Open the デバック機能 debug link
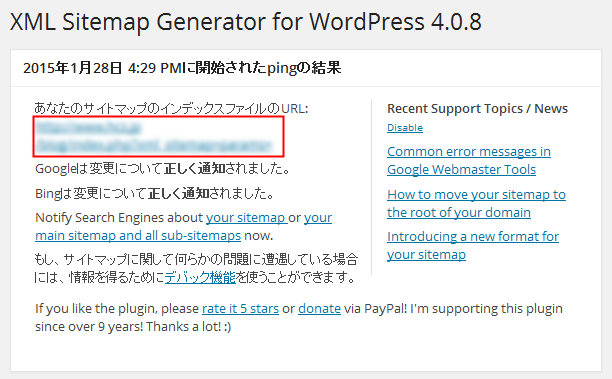 coord(200,278)
